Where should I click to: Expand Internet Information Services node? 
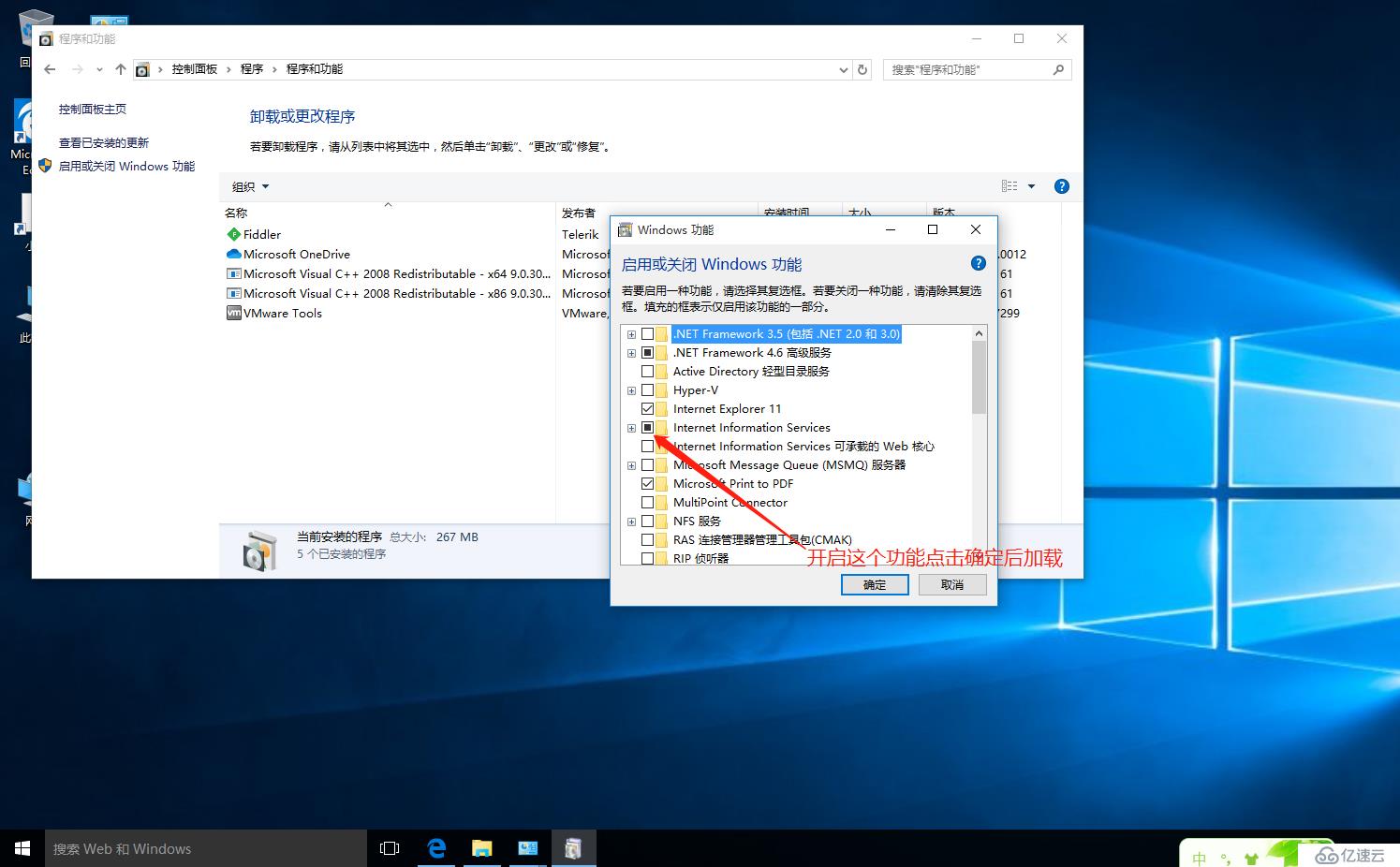[631, 428]
